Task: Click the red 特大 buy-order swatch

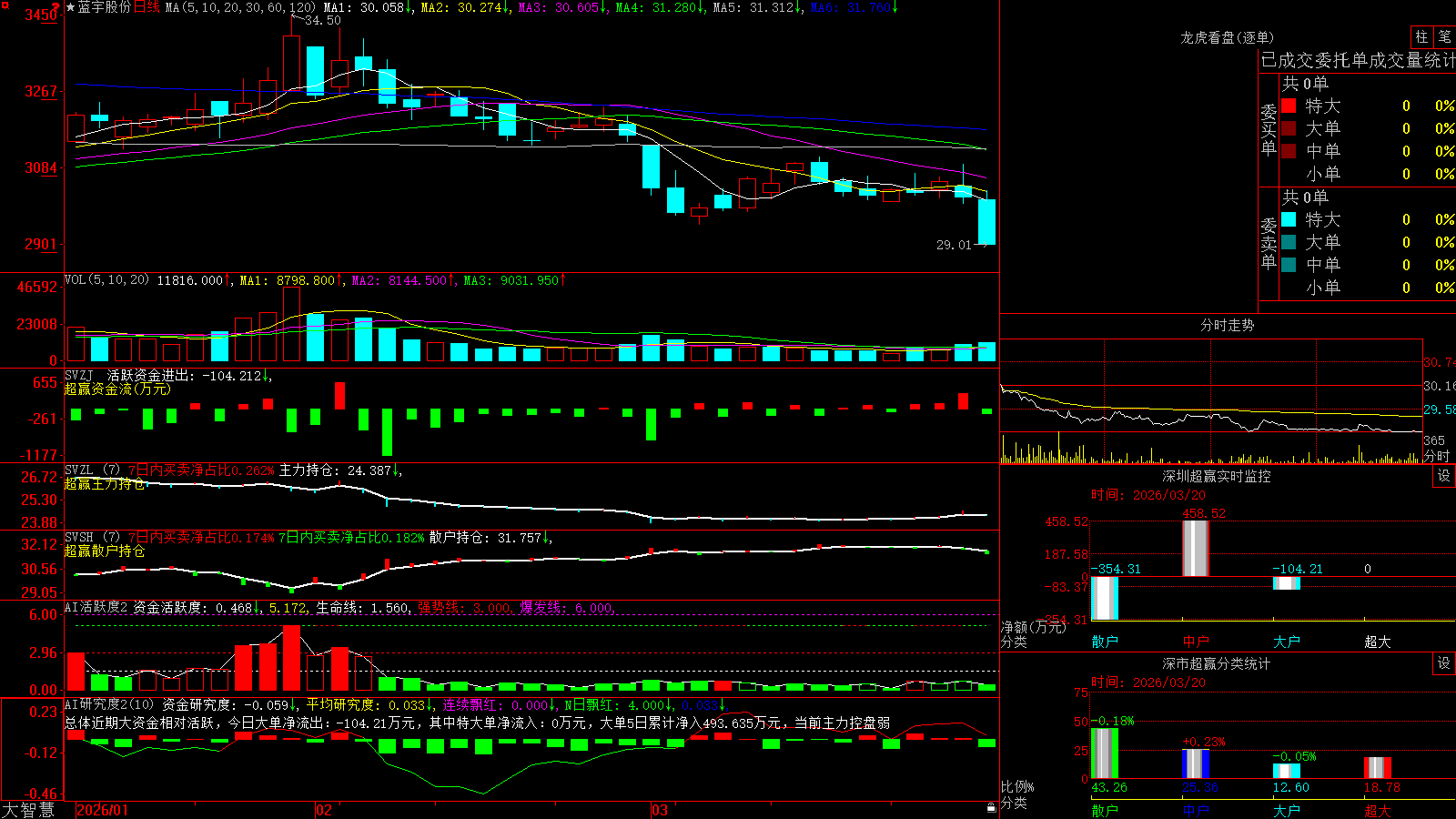Action: click(1289, 106)
